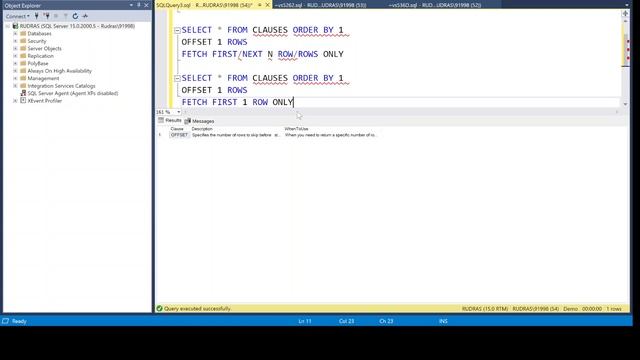Click the Ready status icon in status bar
The image size is (640, 360).
5,321
